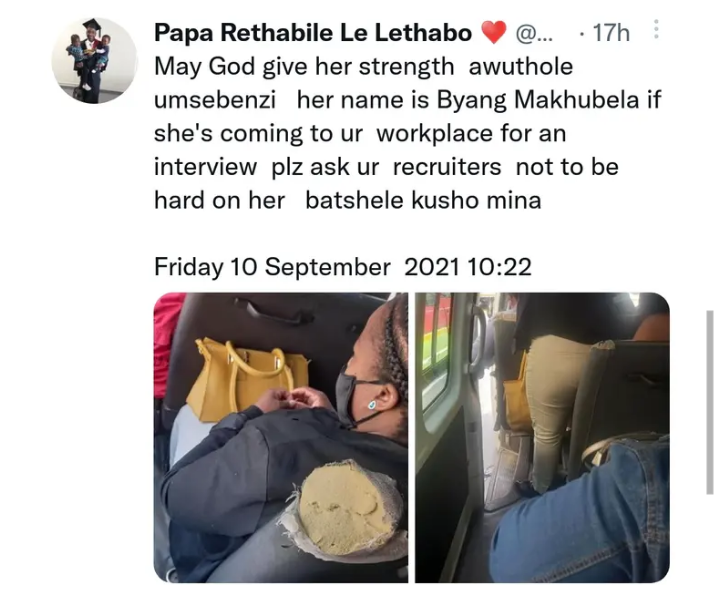Screen dimensions: 720x594
Task: Click the blue denim jeans in the right photo
Action: 581,512
